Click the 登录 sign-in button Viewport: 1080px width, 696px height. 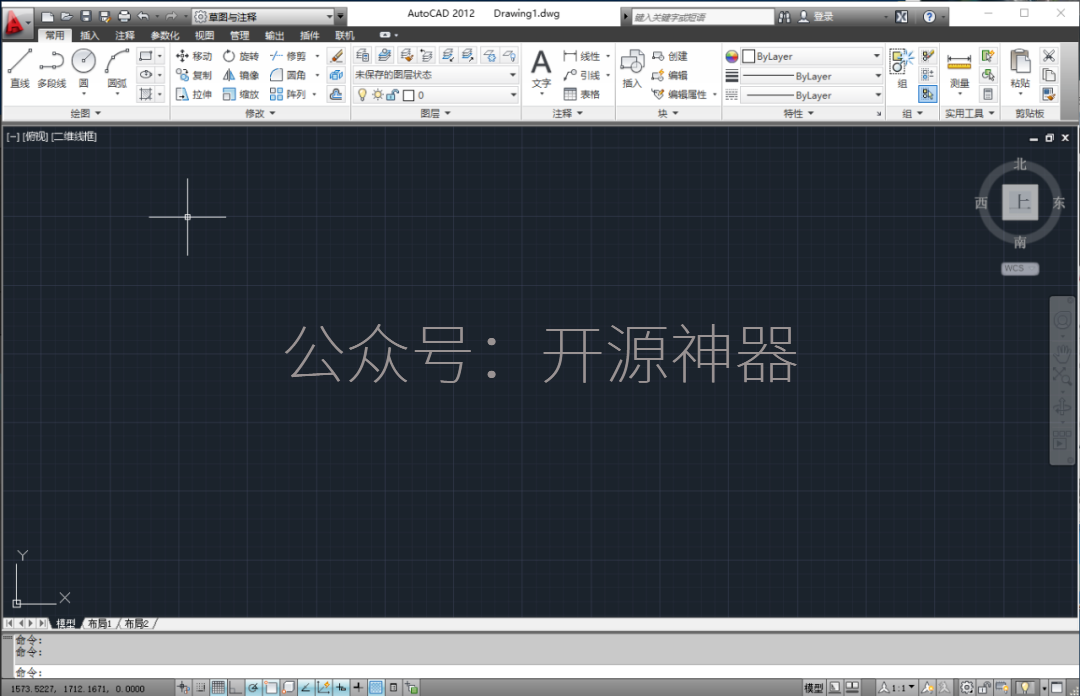[817, 17]
